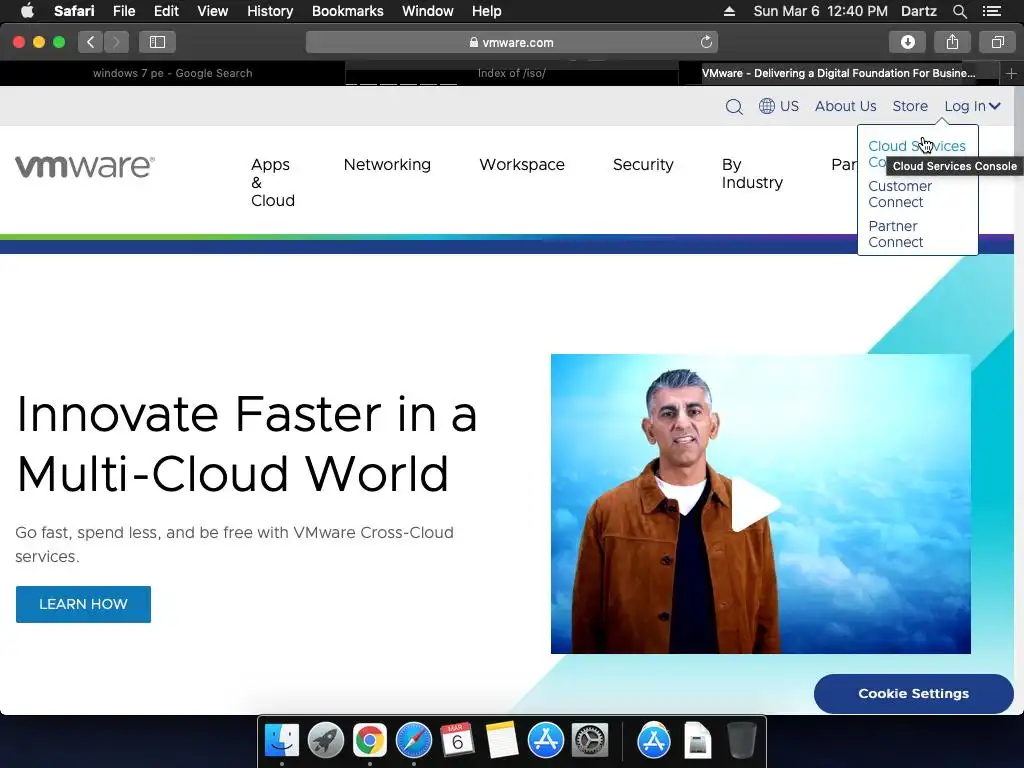Viewport: 1024px width, 768px height.
Task: Open the History menu
Action: [270, 11]
